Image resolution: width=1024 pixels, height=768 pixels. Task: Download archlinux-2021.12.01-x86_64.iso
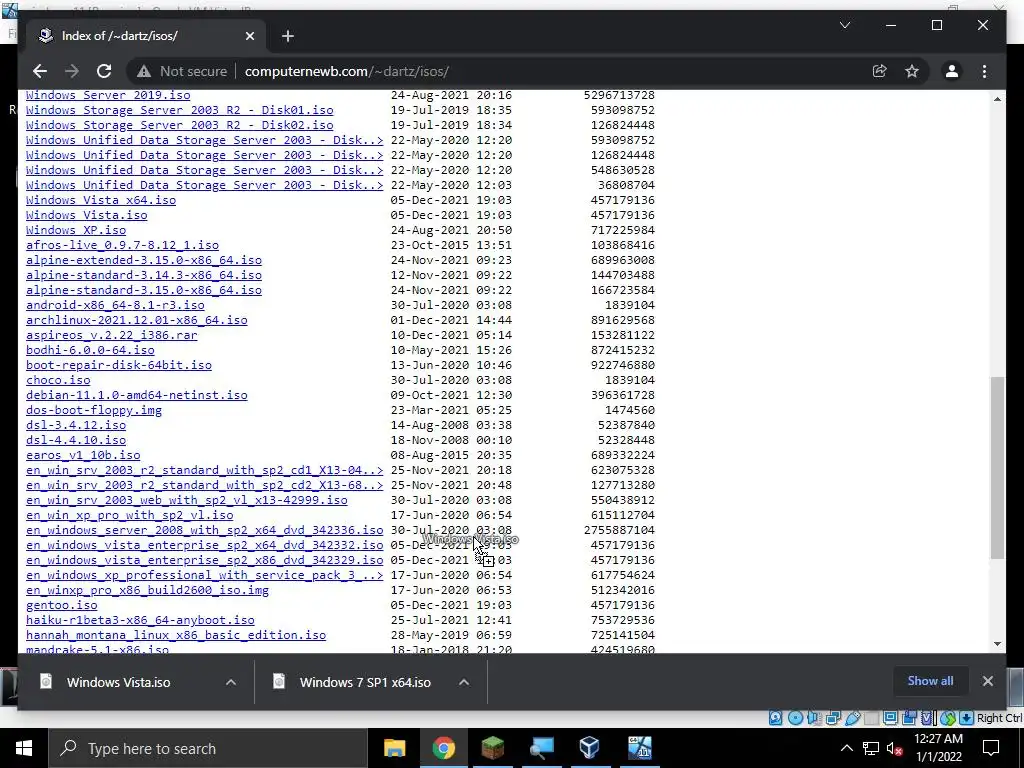pos(136,320)
